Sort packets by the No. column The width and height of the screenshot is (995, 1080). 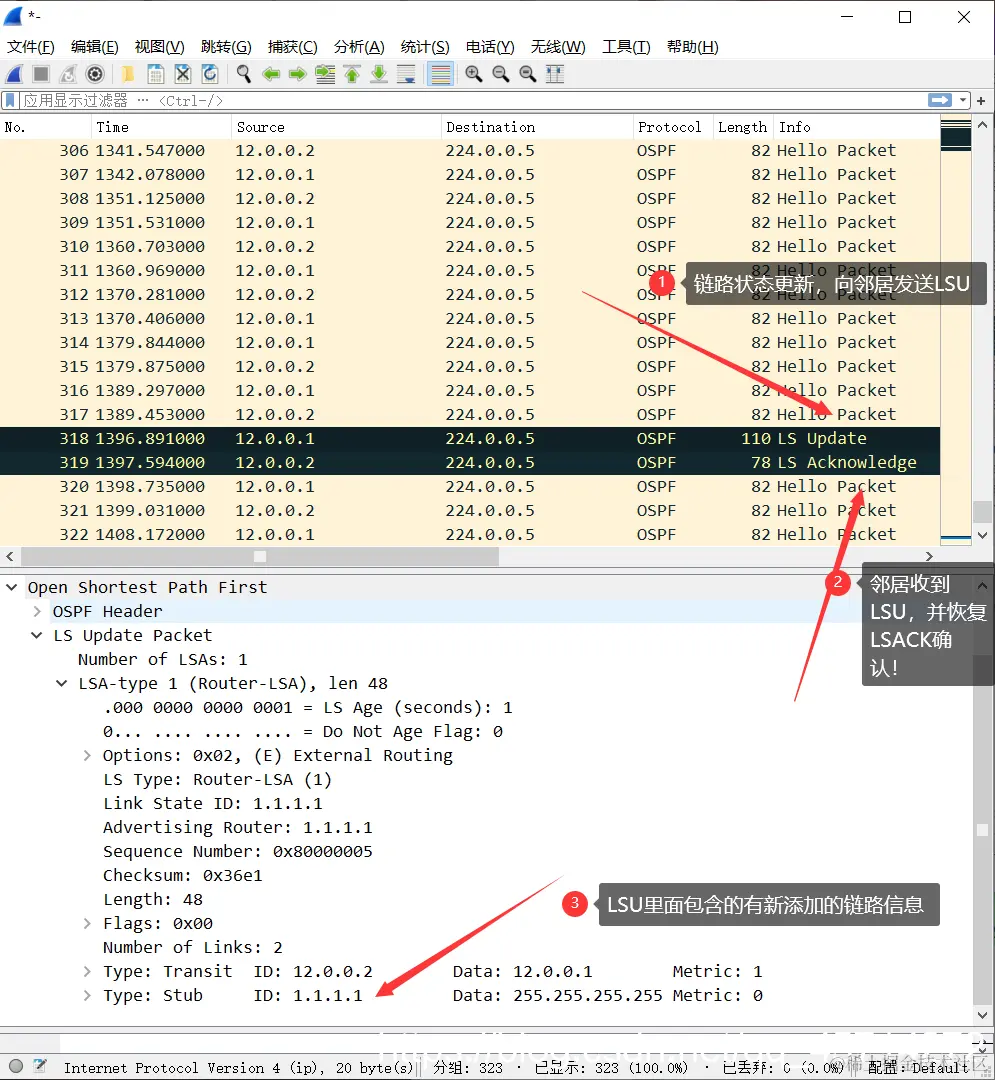coord(45,127)
